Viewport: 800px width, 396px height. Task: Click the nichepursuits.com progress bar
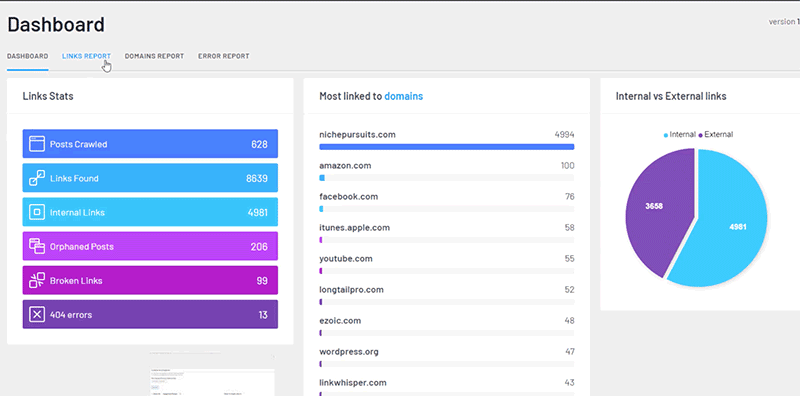point(446,147)
